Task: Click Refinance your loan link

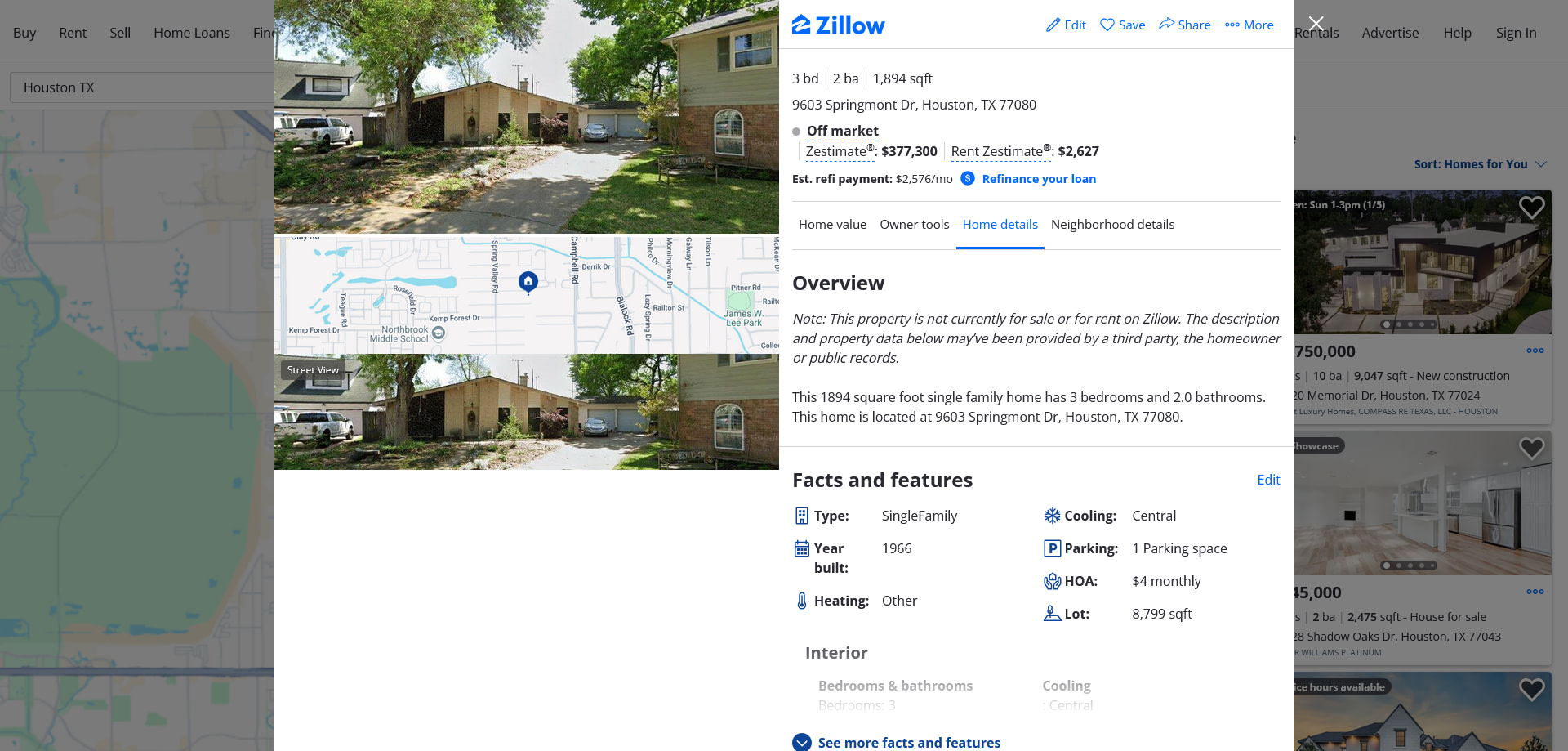Action: [1039, 179]
